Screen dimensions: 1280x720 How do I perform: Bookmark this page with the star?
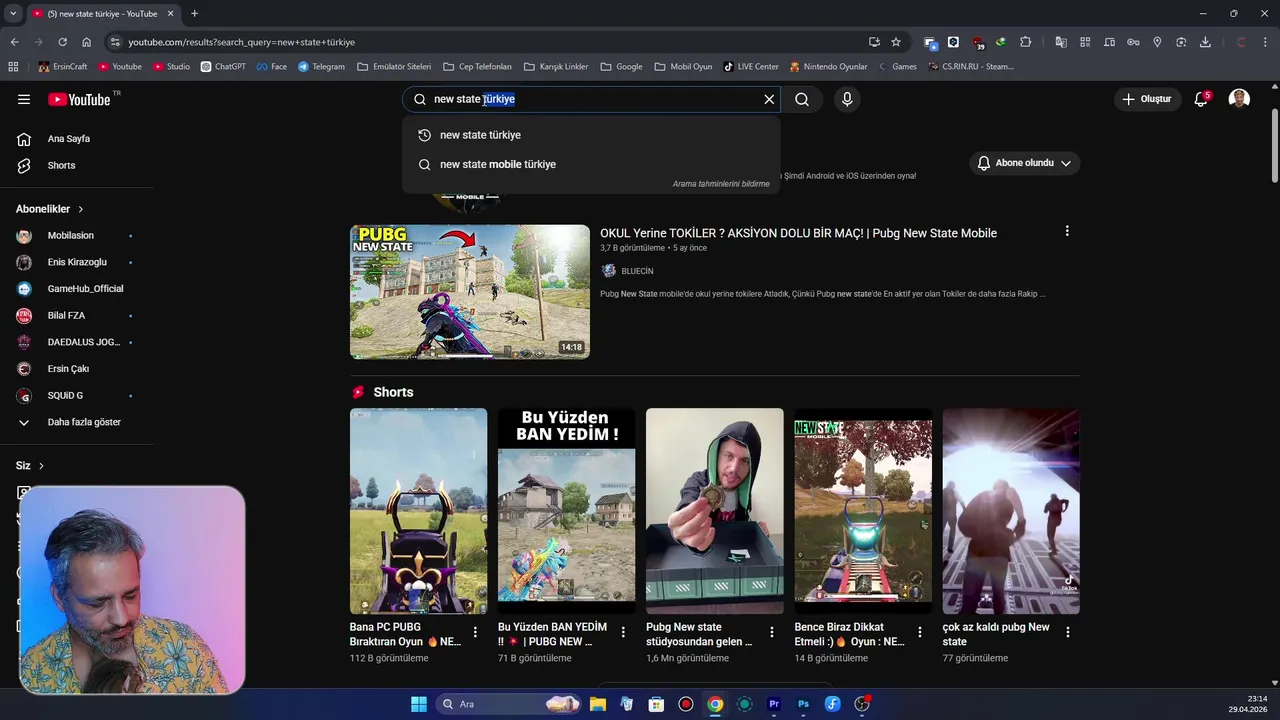pyautogui.click(x=896, y=42)
